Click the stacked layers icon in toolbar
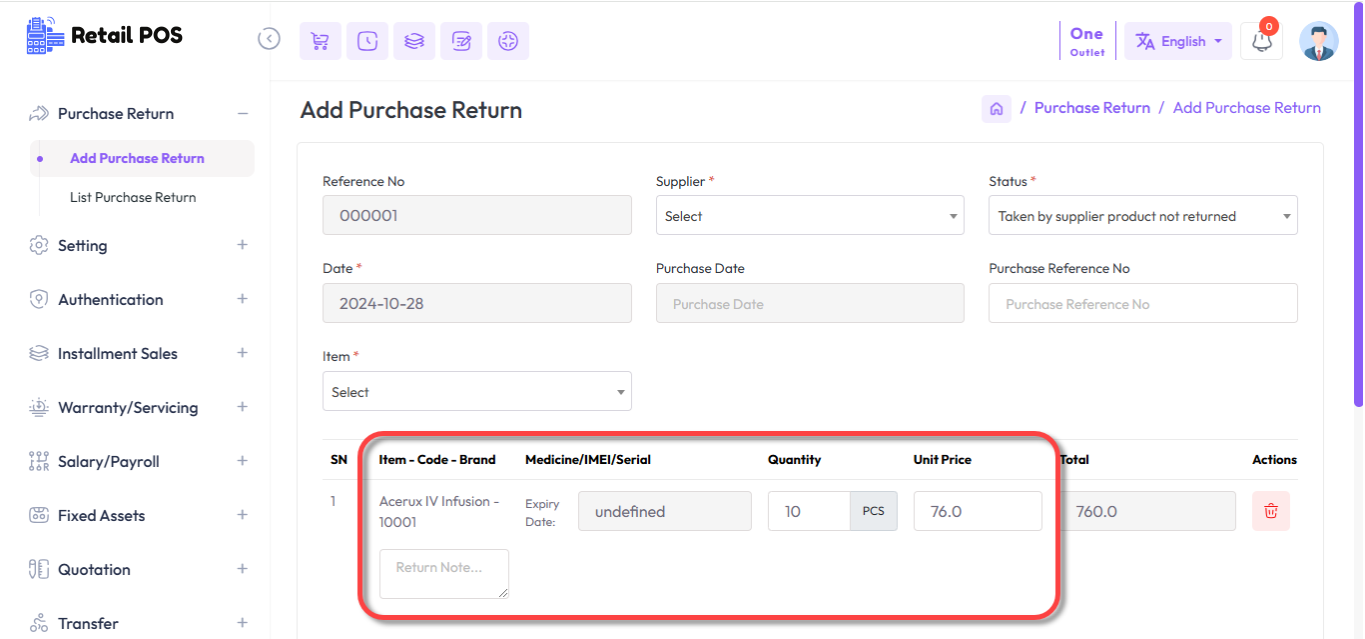This screenshot has width=1365, height=639. tap(414, 41)
